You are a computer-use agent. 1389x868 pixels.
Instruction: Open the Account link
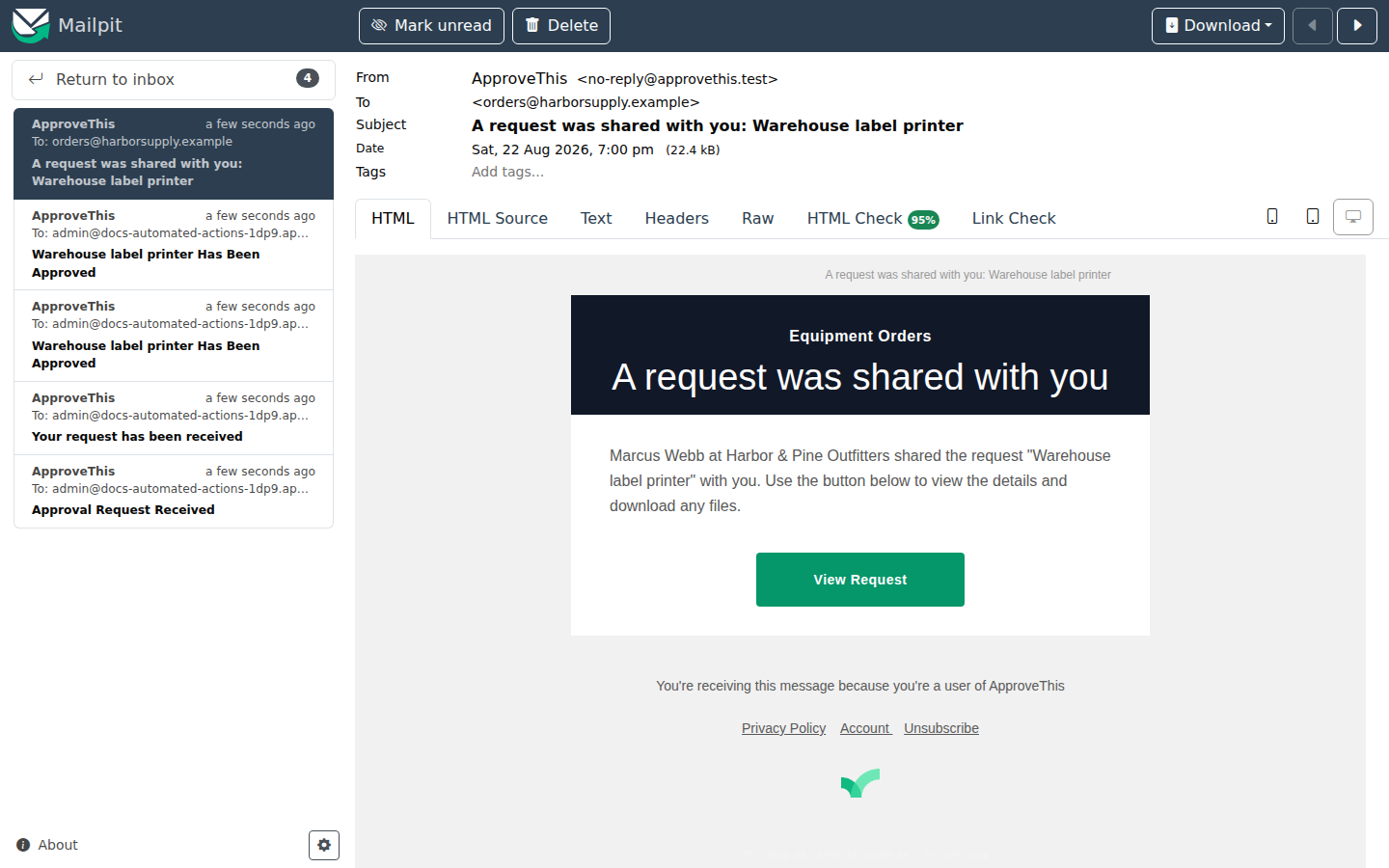865,728
